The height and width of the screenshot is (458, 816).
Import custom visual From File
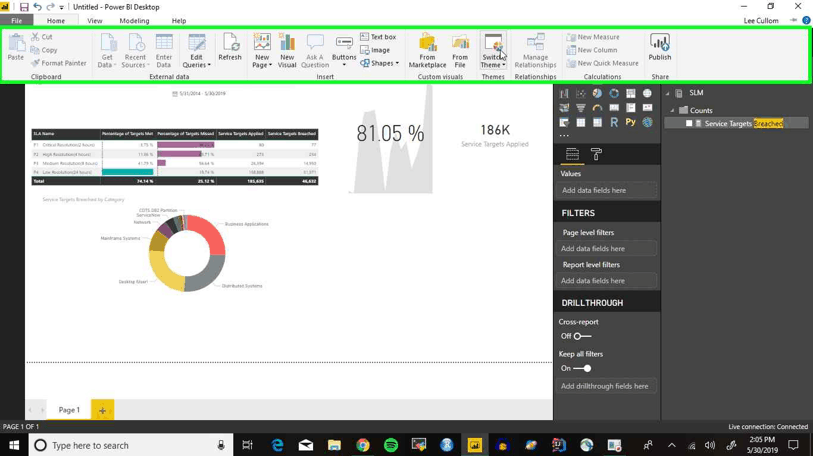pos(460,50)
